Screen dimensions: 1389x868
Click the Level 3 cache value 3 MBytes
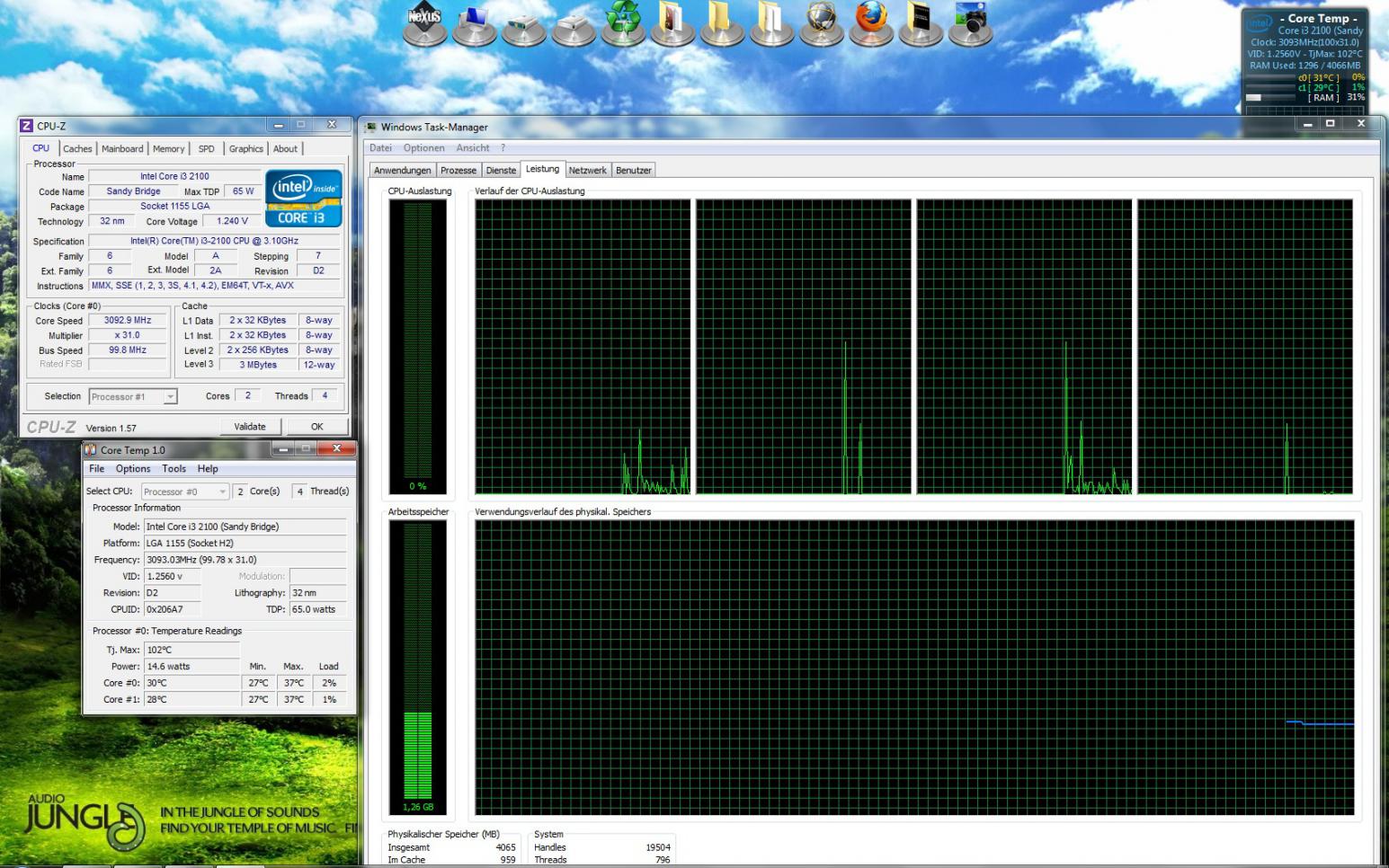(258, 365)
